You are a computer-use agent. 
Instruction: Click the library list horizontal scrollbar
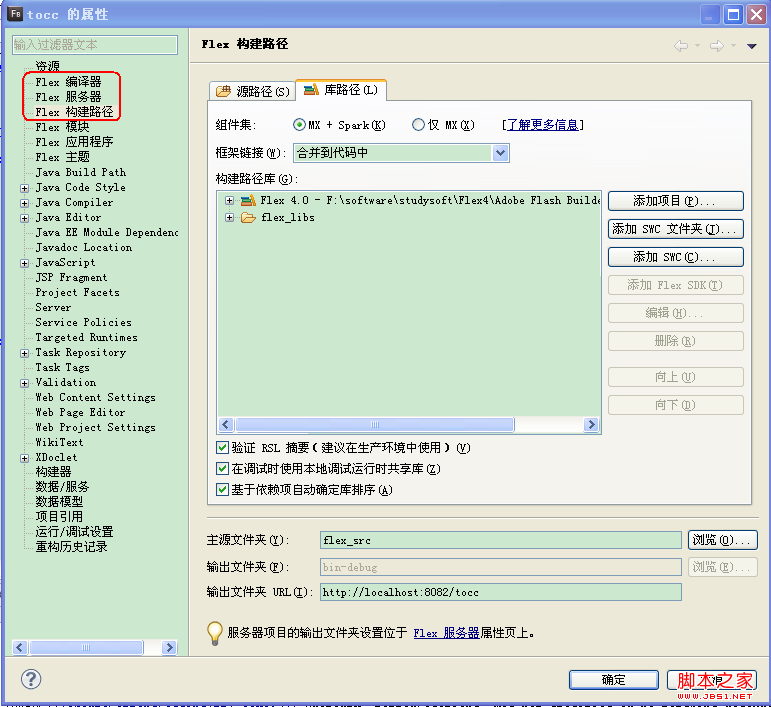(x=408, y=425)
